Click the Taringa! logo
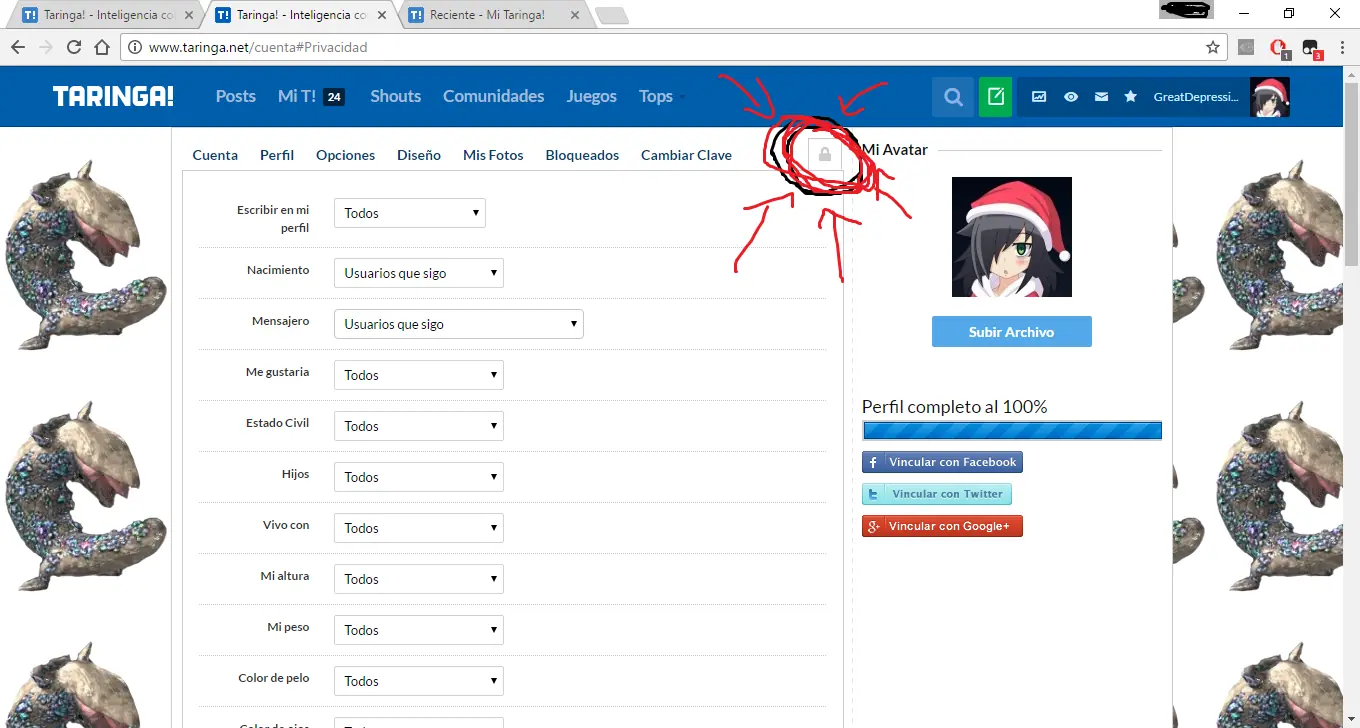This screenshot has height=728, width=1360. (113, 96)
